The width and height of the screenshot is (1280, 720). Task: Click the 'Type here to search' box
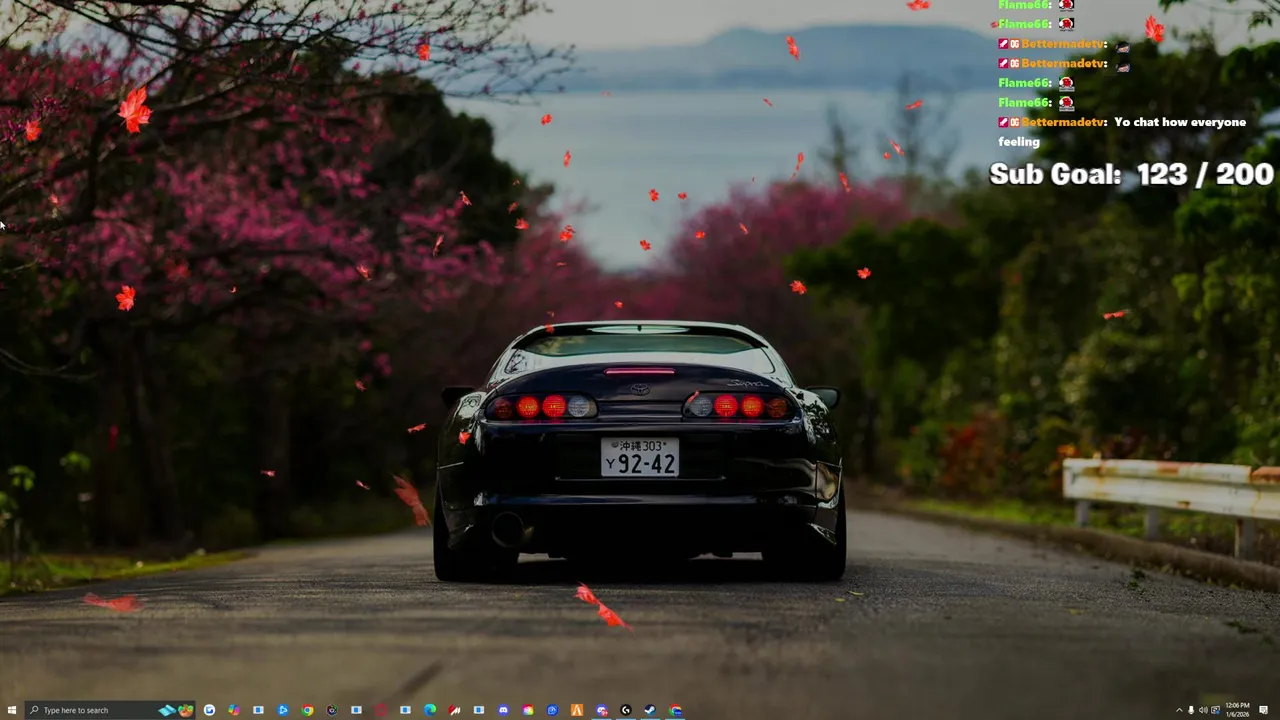click(110, 710)
